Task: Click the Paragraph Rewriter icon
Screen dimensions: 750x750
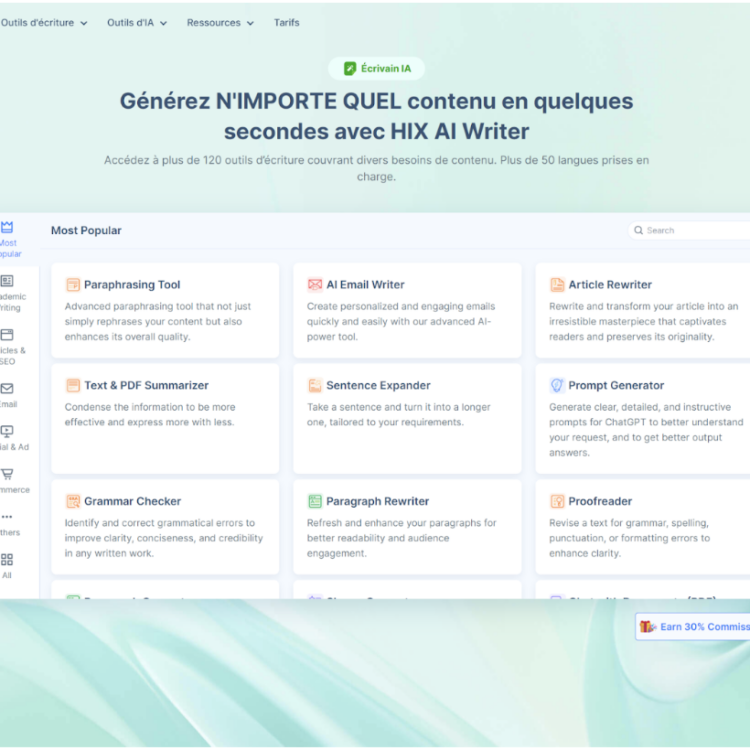Action: (x=315, y=501)
